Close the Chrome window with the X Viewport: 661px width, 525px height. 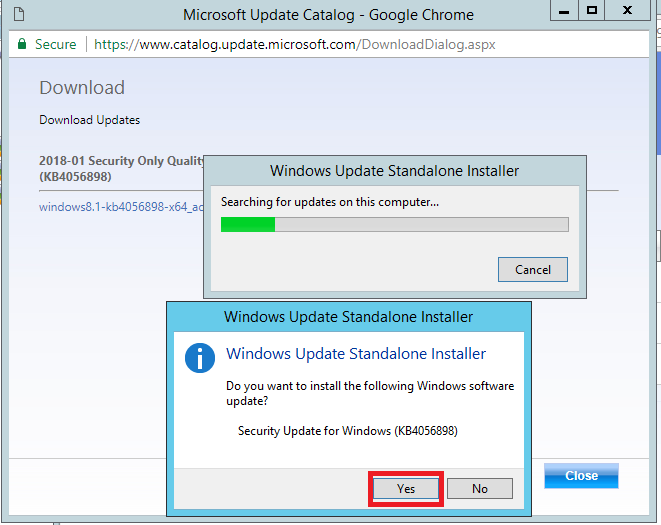click(627, 11)
